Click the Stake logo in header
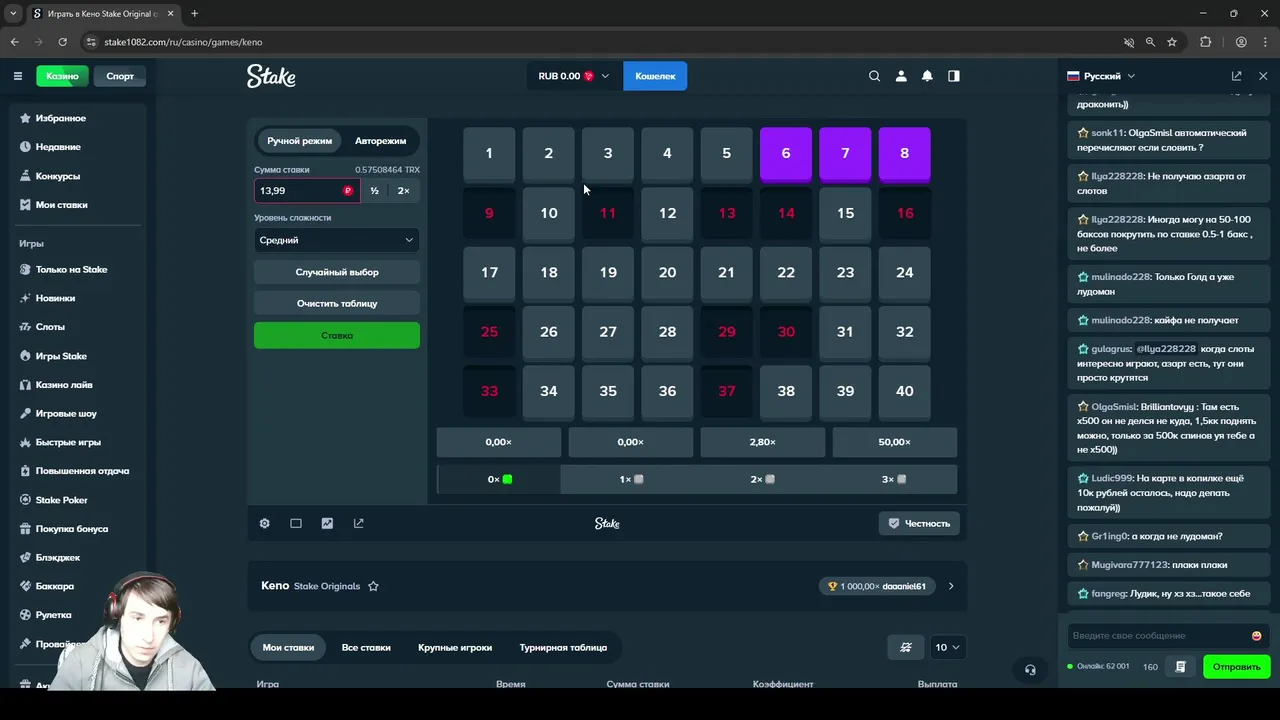Viewport: 1280px width, 720px height. click(x=271, y=76)
